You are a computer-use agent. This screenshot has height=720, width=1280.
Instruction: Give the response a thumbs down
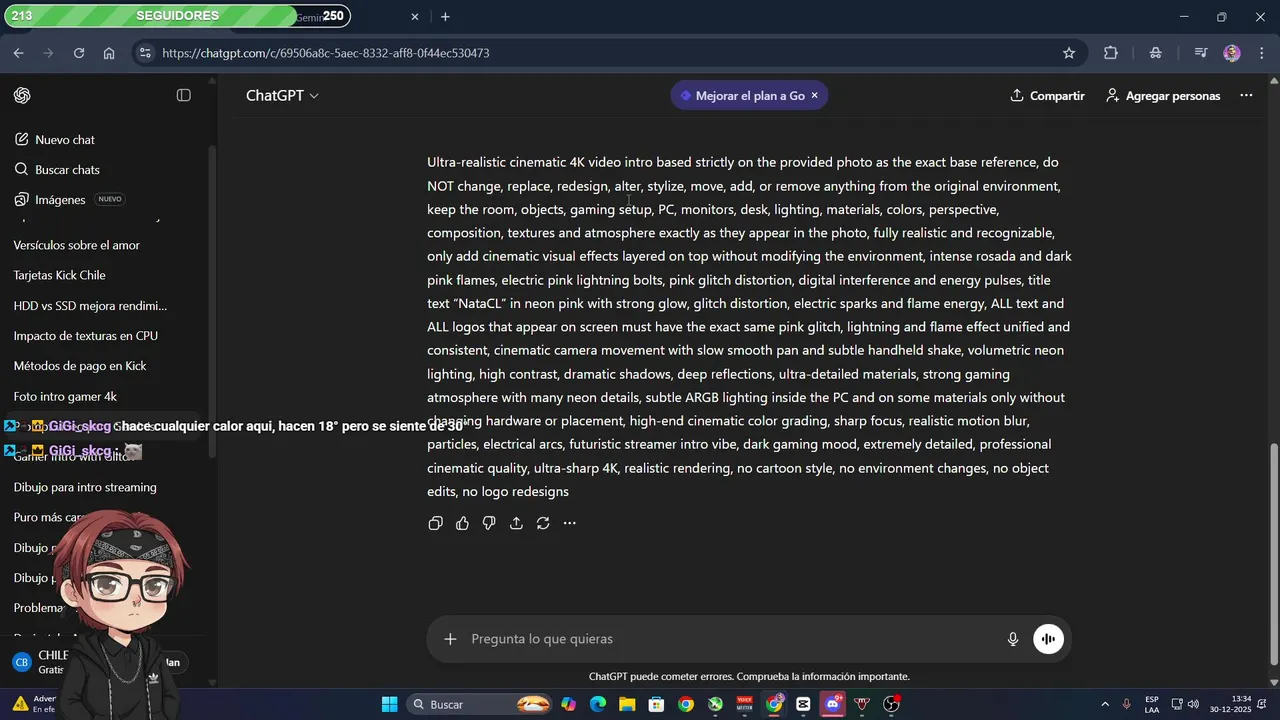(x=489, y=523)
